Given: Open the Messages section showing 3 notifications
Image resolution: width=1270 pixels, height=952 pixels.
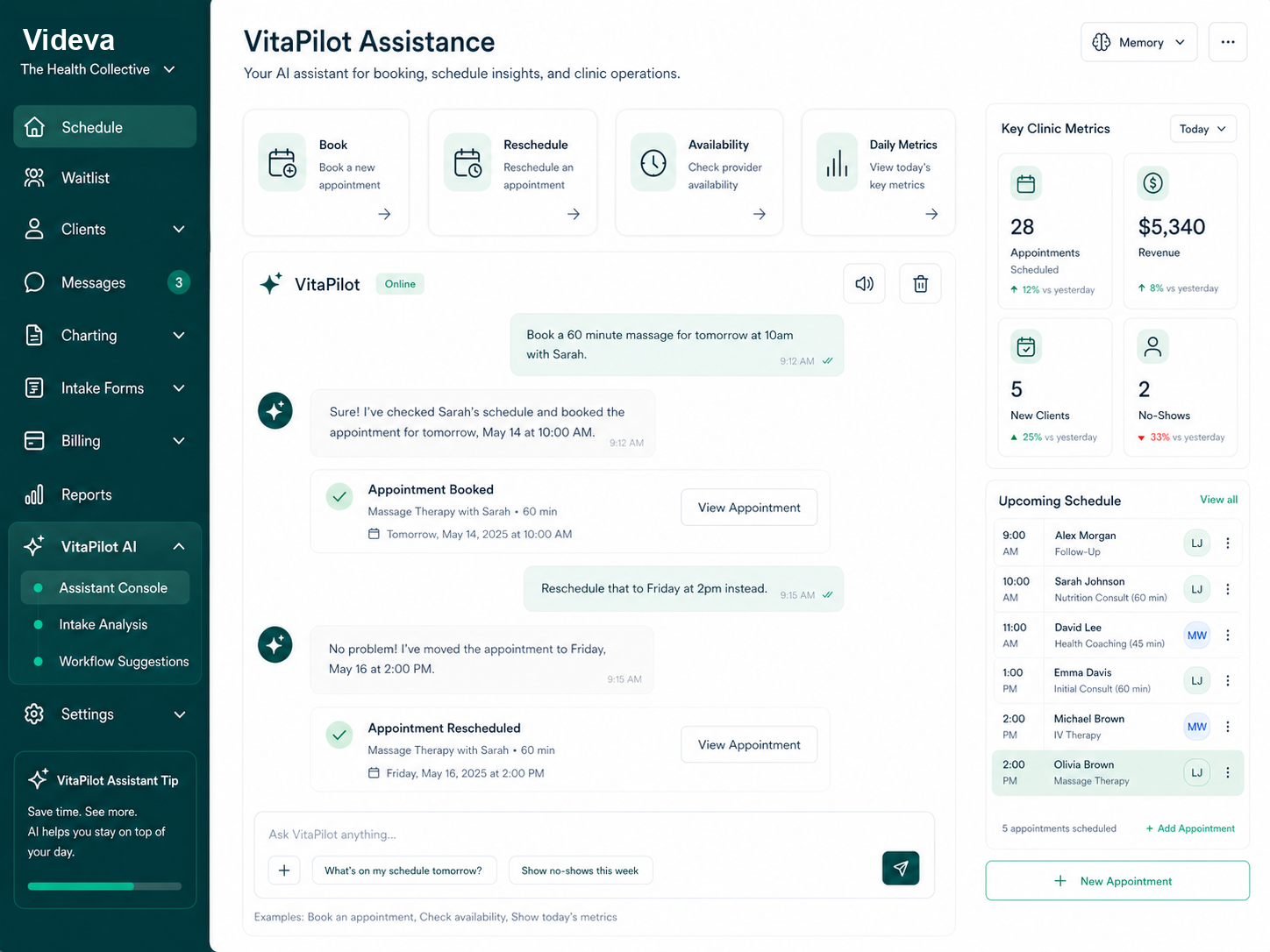Looking at the screenshot, I should 93,282.
